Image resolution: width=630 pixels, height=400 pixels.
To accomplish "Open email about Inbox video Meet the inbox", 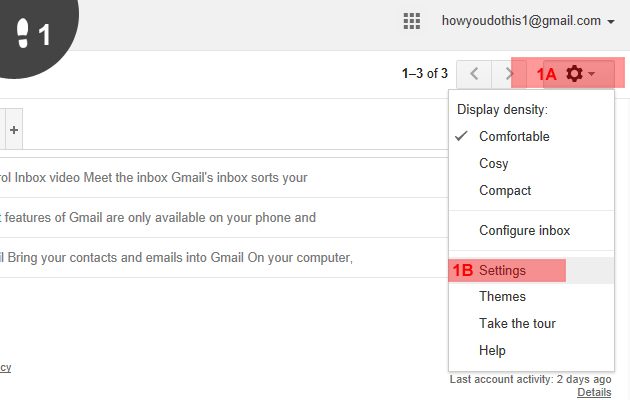I will point(223,178).
